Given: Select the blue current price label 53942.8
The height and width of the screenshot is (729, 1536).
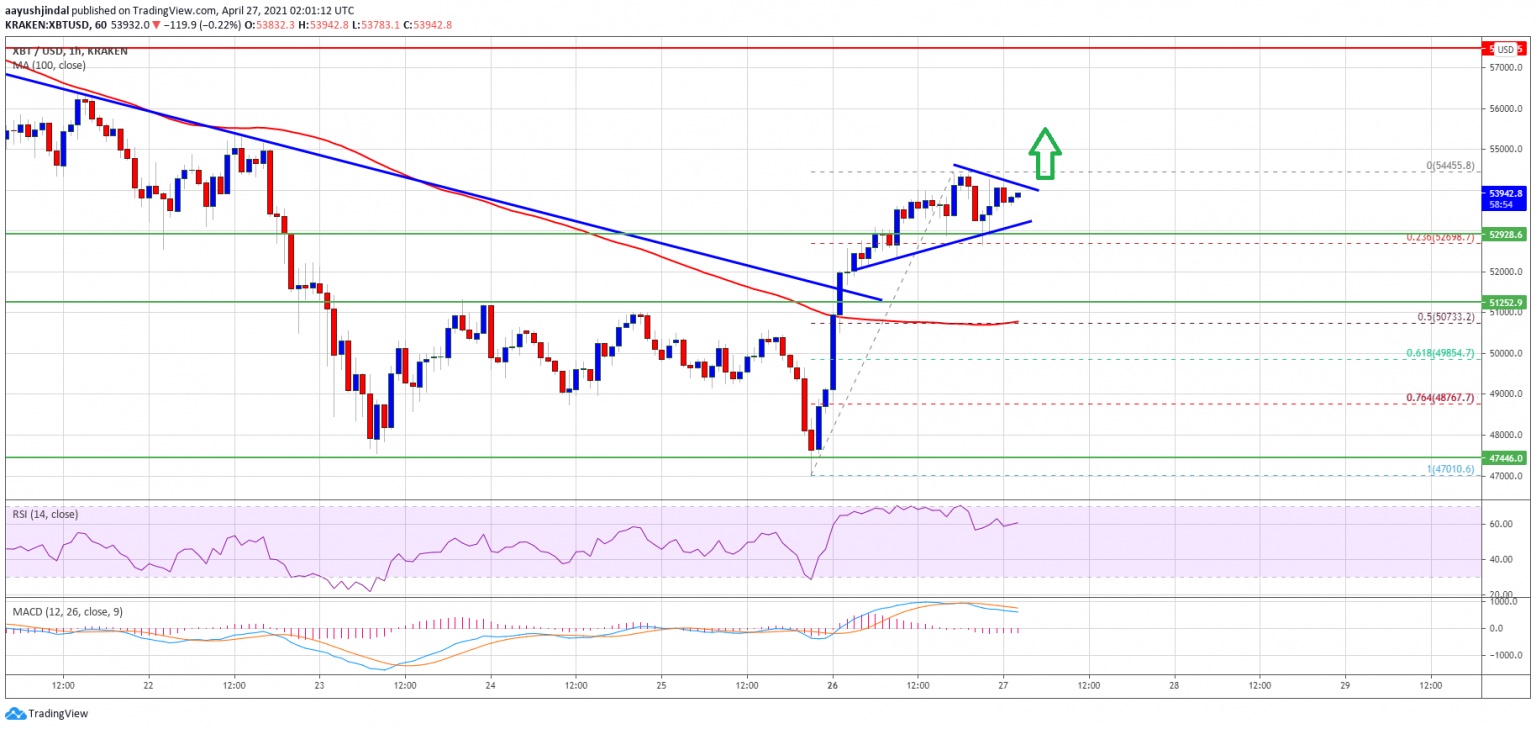Looking at the screenshot, I should click(x=1505, y=193).
